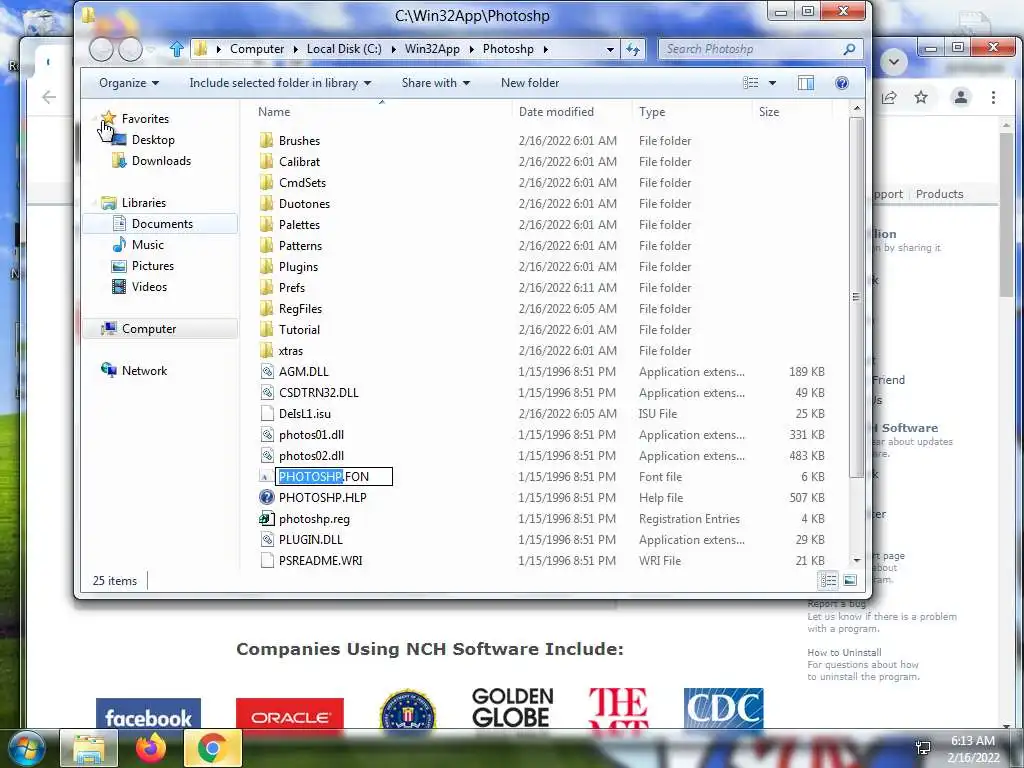
Task: Click the New folder button
Action: click(530, 83)
